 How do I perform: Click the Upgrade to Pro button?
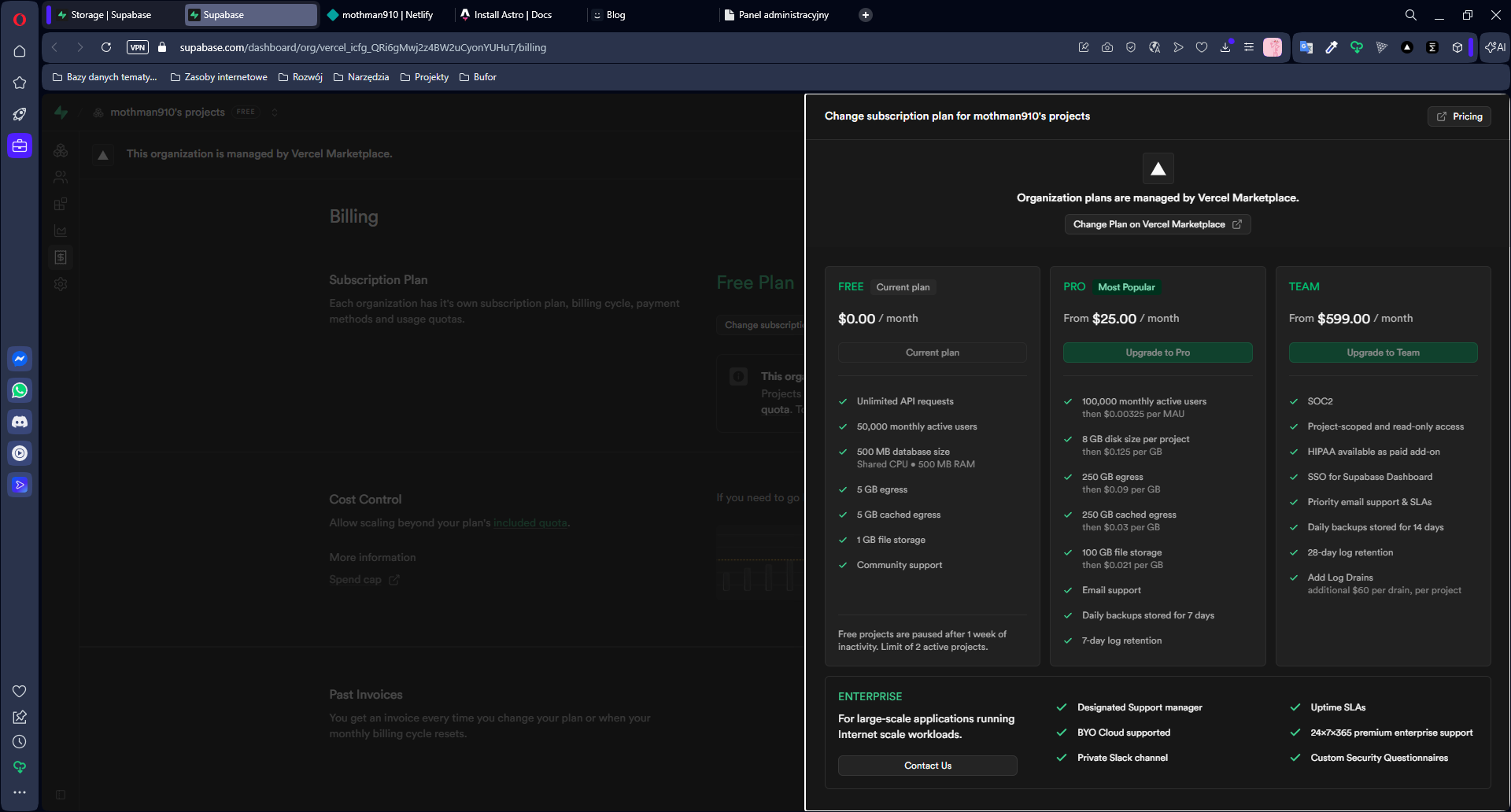point(1157,352)
